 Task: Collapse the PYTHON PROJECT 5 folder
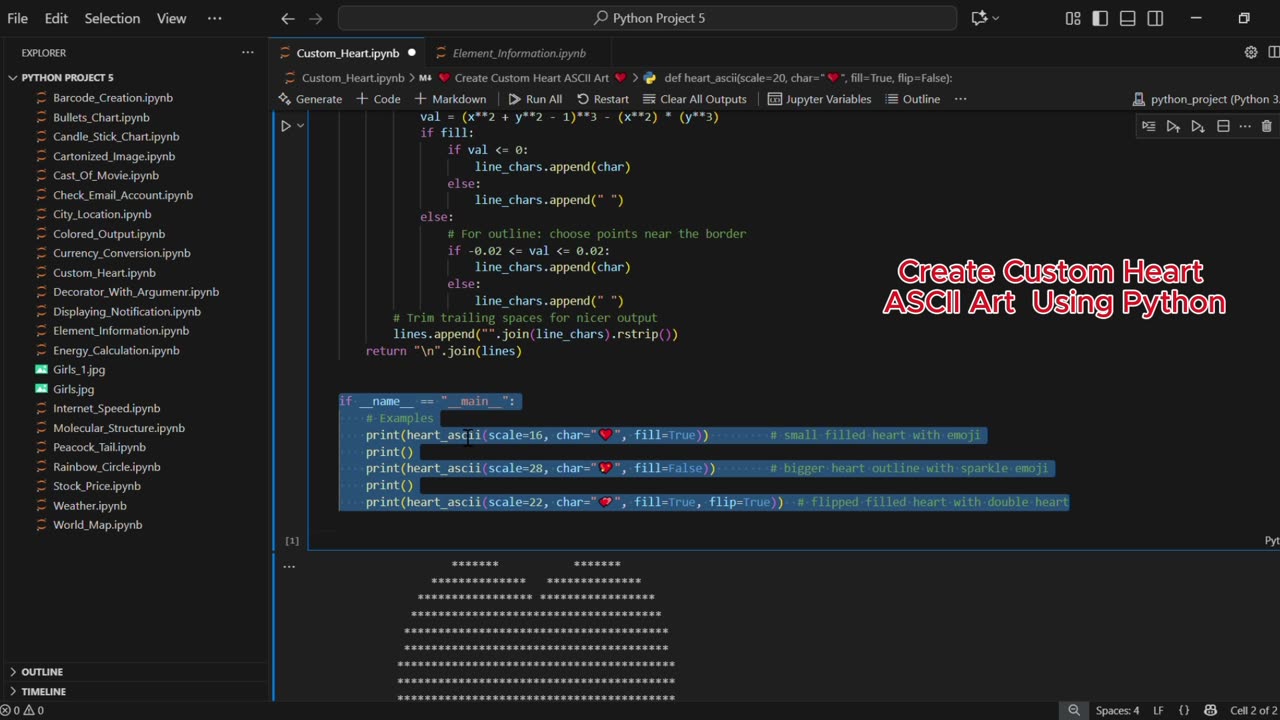pyautogui.click(x=67, y=77)
